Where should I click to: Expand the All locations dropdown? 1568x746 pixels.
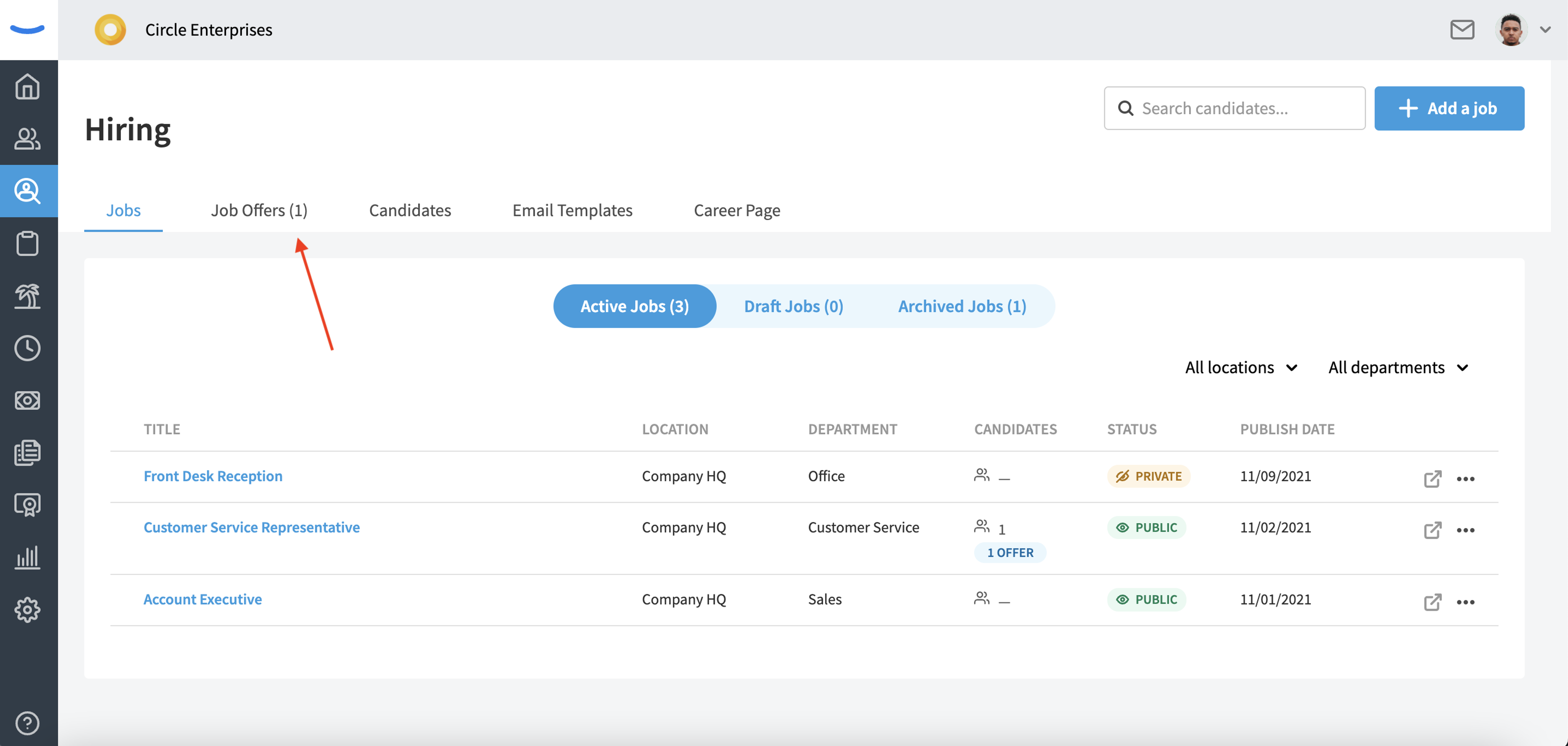[x=1241, y=368]
